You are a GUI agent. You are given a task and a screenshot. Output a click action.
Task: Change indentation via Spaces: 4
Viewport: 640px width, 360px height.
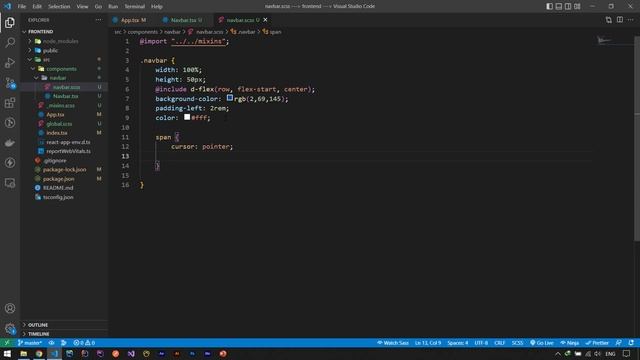(458, 343)
